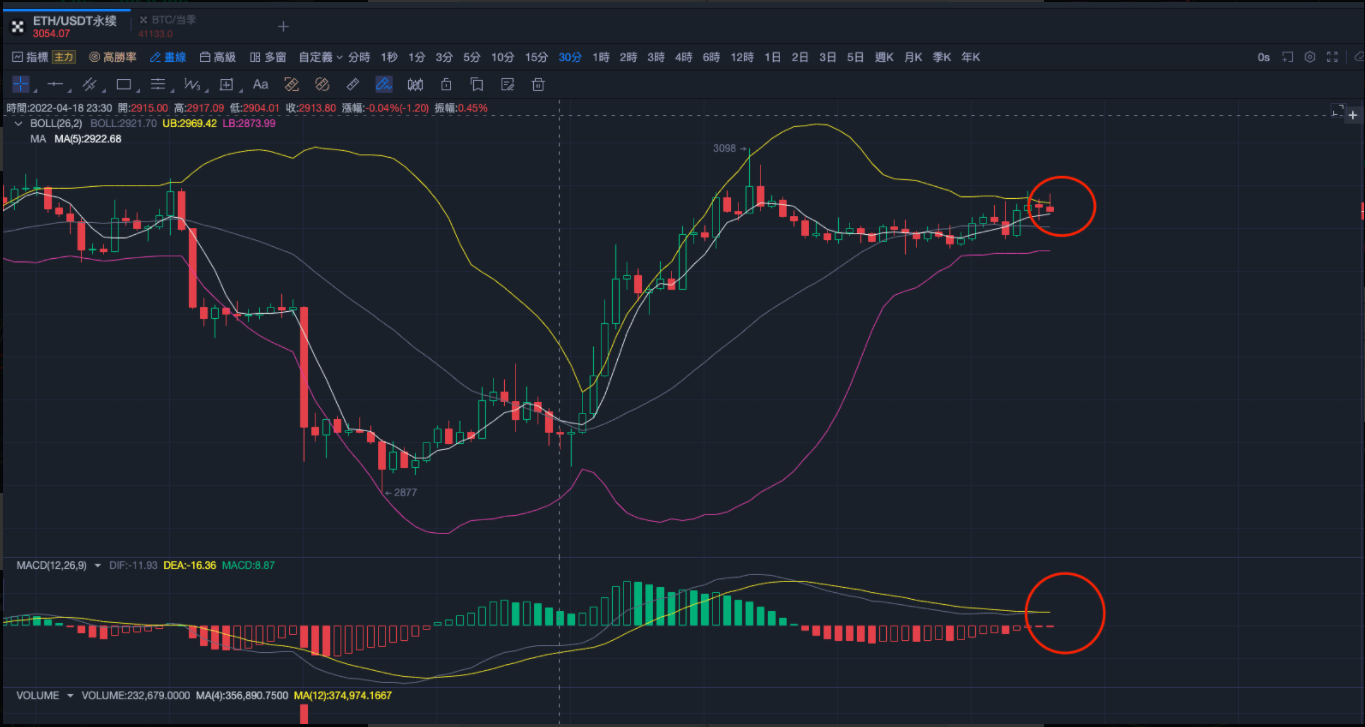
Task: Select the add-marker box tool
Action: pyautogui.click(x=226, y=84)
